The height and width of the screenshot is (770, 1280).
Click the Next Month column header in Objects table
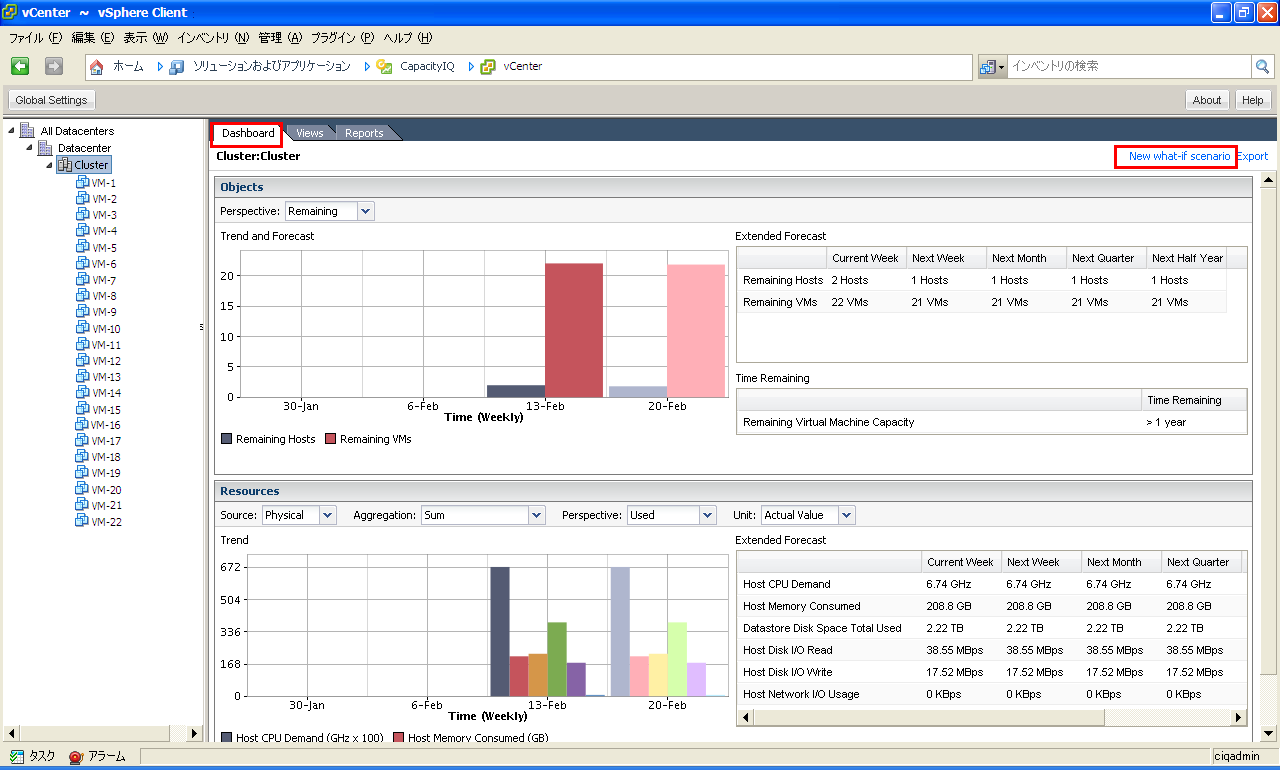tap(1025, 258)
